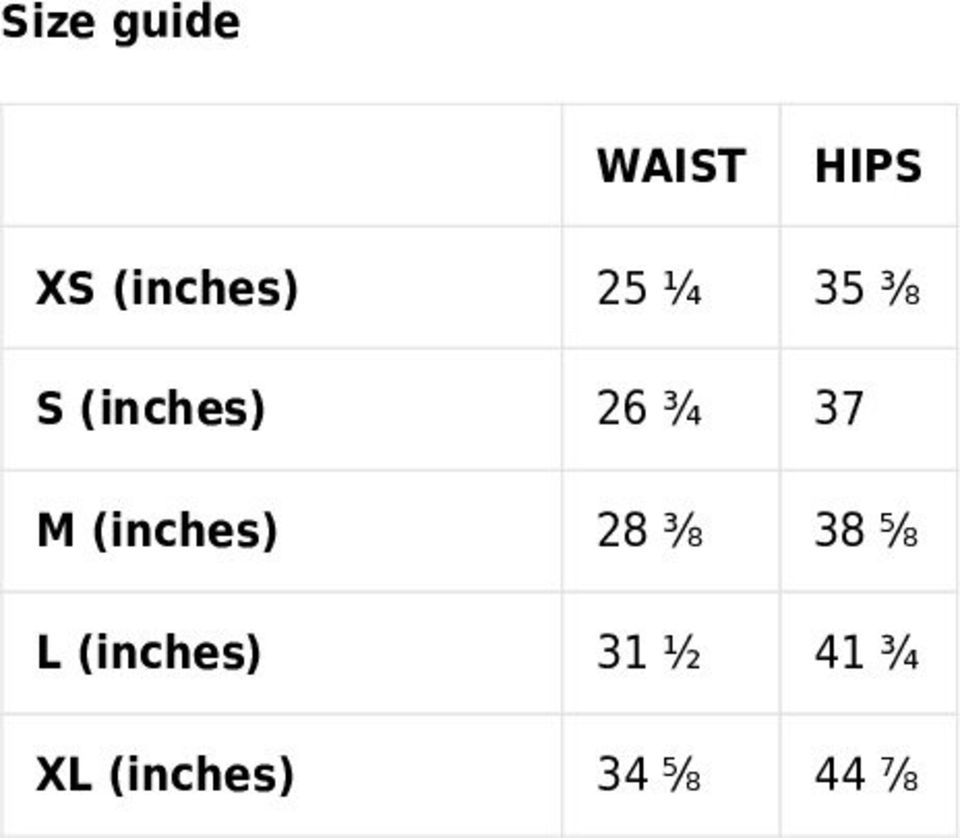Screen dimensions: 960x838
Task: Select the L (inches) row label
Action: coord(148,653)
